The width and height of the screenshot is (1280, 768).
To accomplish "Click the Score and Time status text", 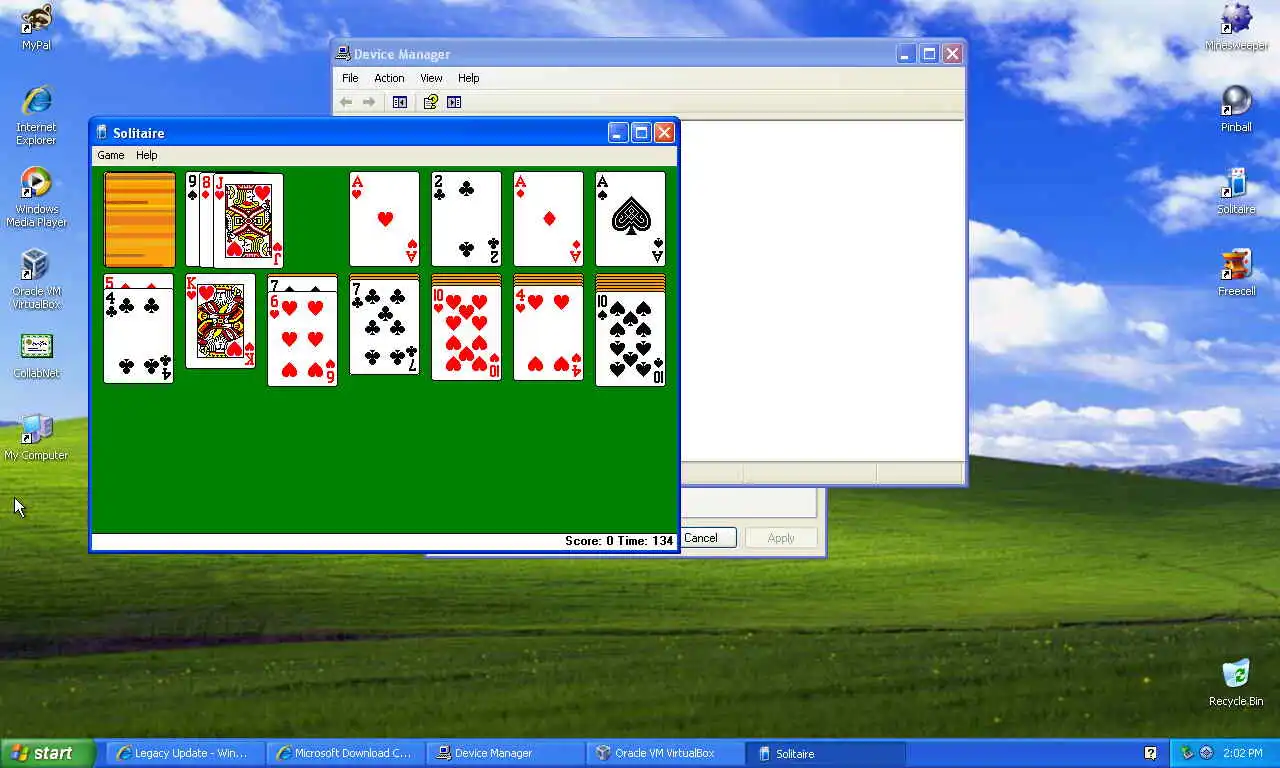I will pyautogui.click(x=619, y=541).
